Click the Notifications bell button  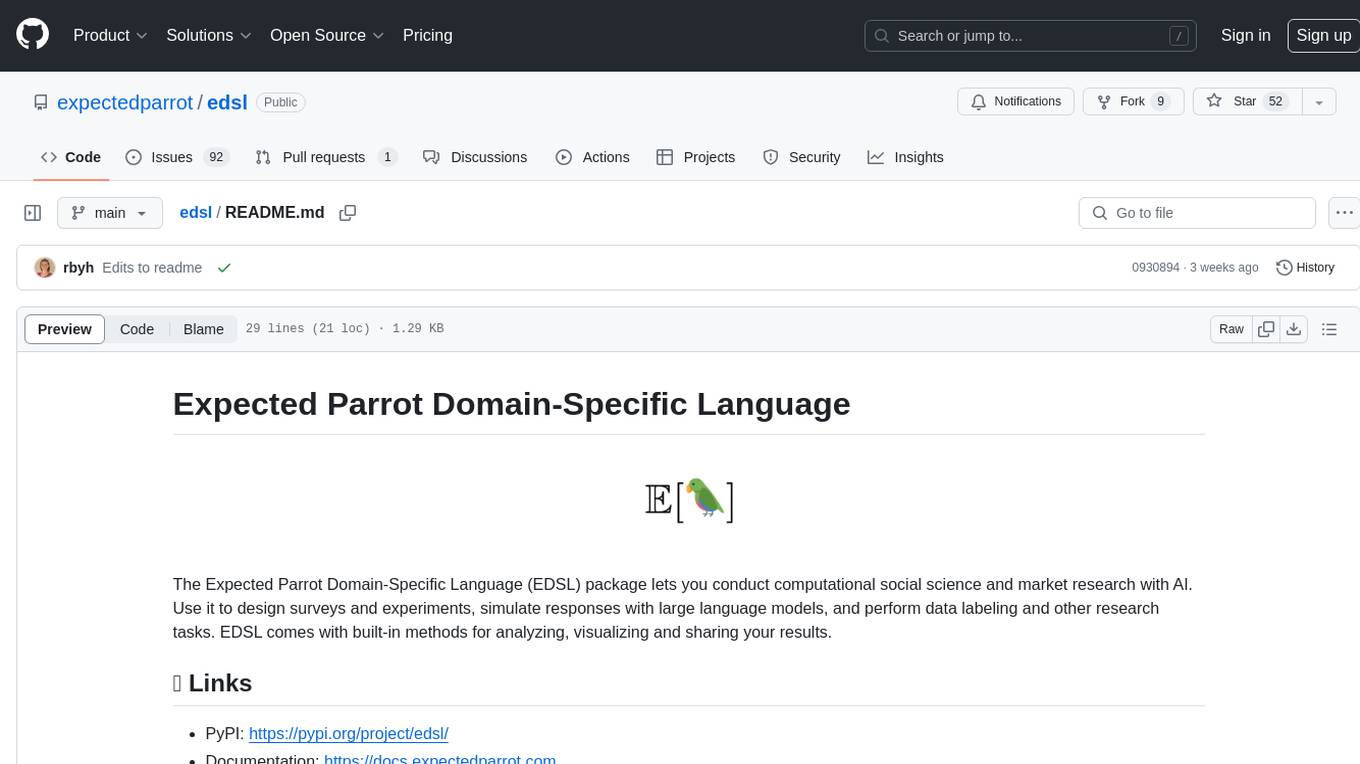(x=1016, y=102)
